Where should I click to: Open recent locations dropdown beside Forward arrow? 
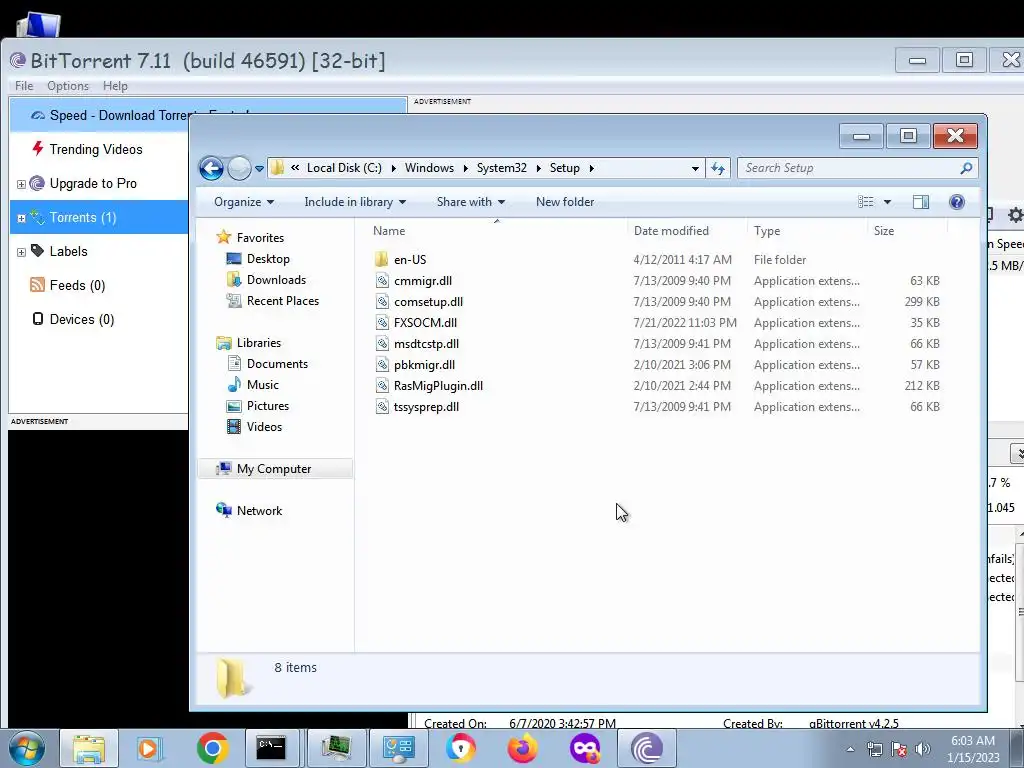pos(259,168)
